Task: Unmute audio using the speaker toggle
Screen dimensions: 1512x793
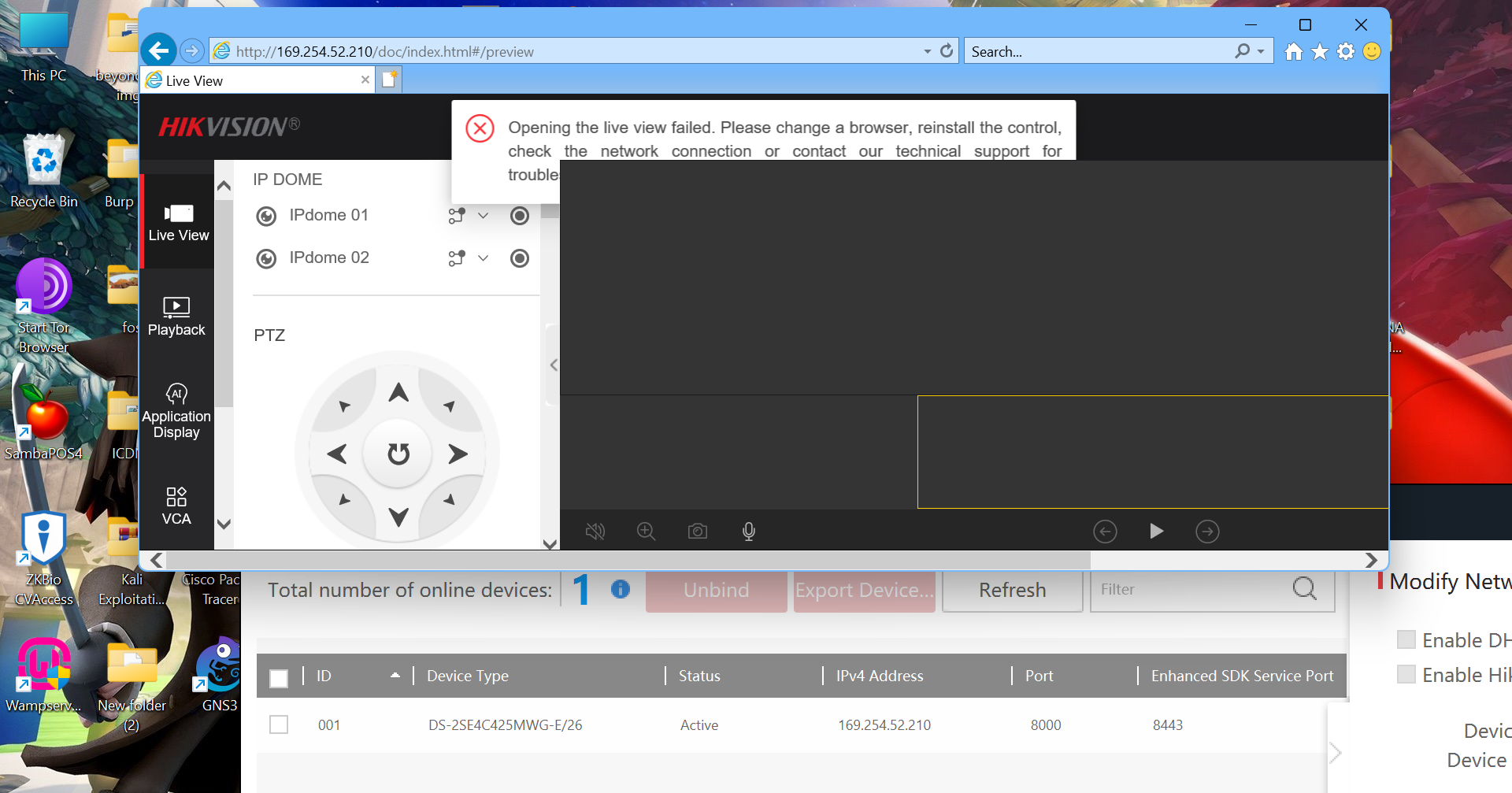Action: coord(595,531)
